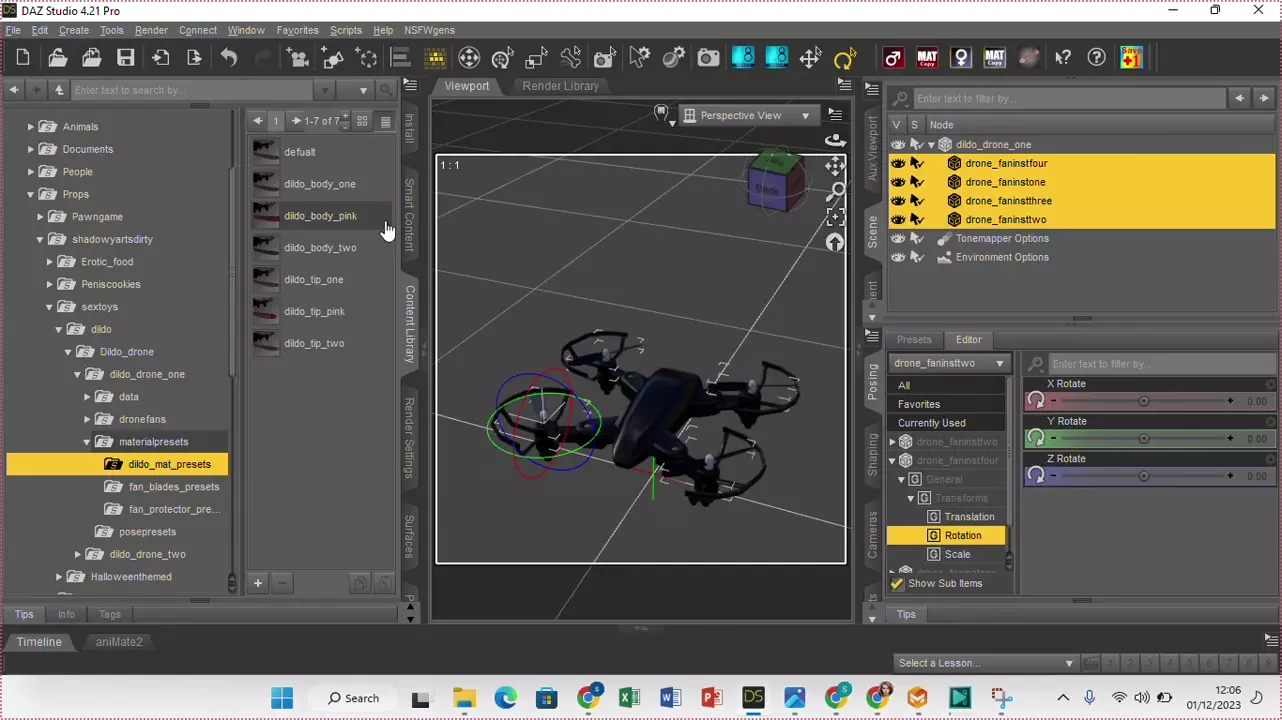Open the drone_faninsttwo node selector dropdown
1282x720 pixels.
[947, 364]
